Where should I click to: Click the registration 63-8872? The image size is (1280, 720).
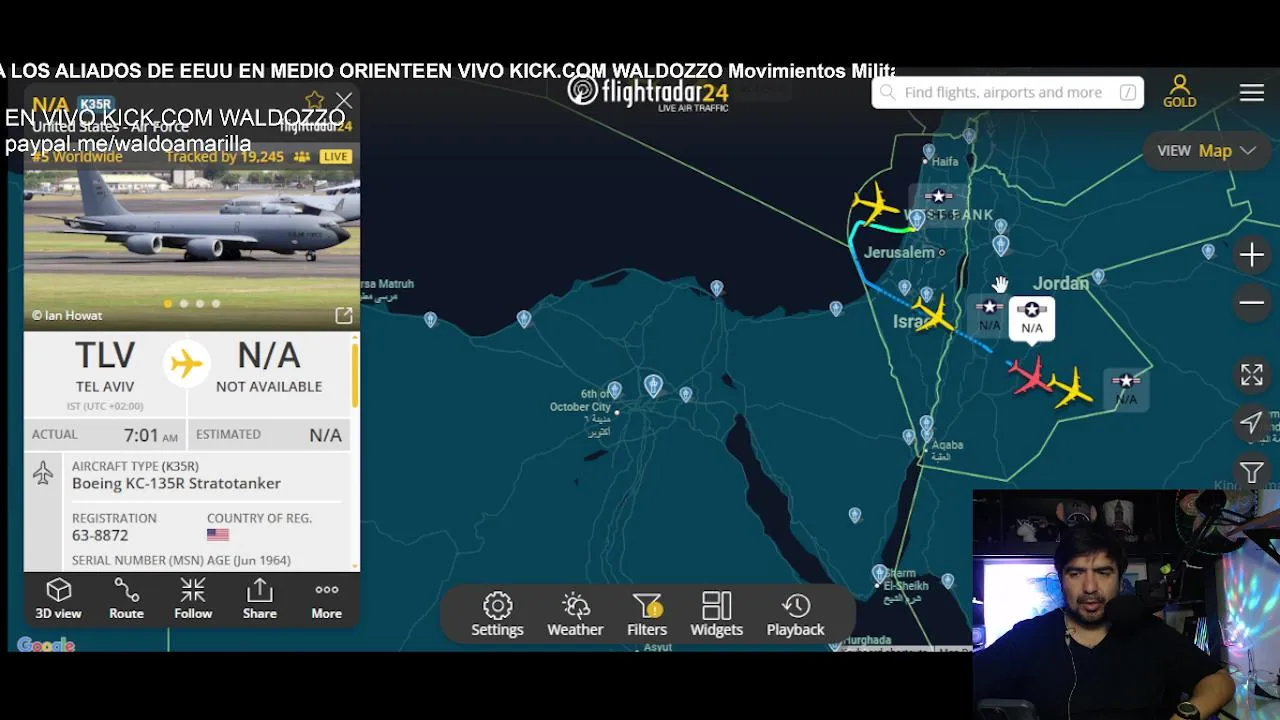click(x=100, y=536)
